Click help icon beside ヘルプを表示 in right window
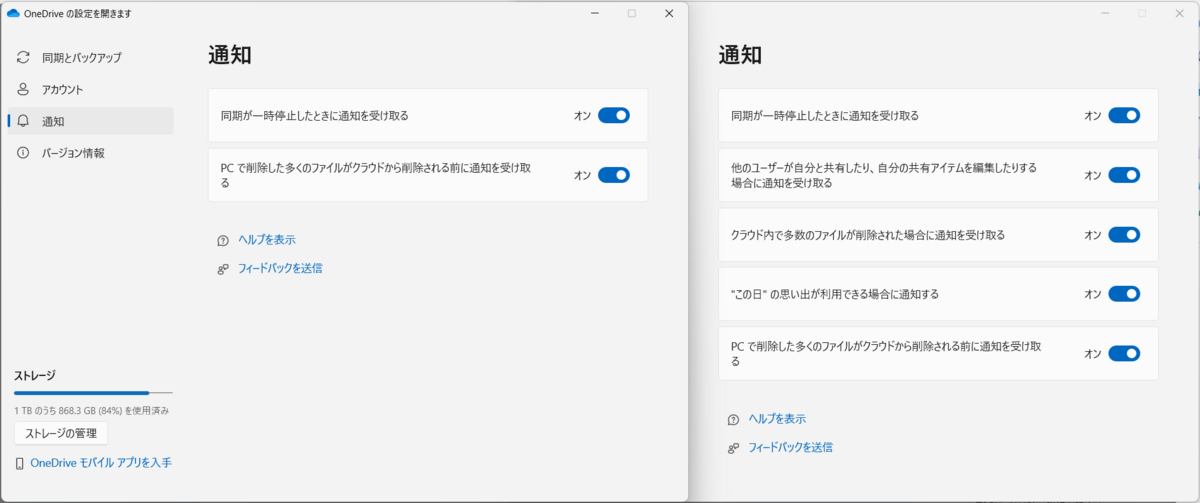Viewport: 1200px width, 503px height. point(733,420)
